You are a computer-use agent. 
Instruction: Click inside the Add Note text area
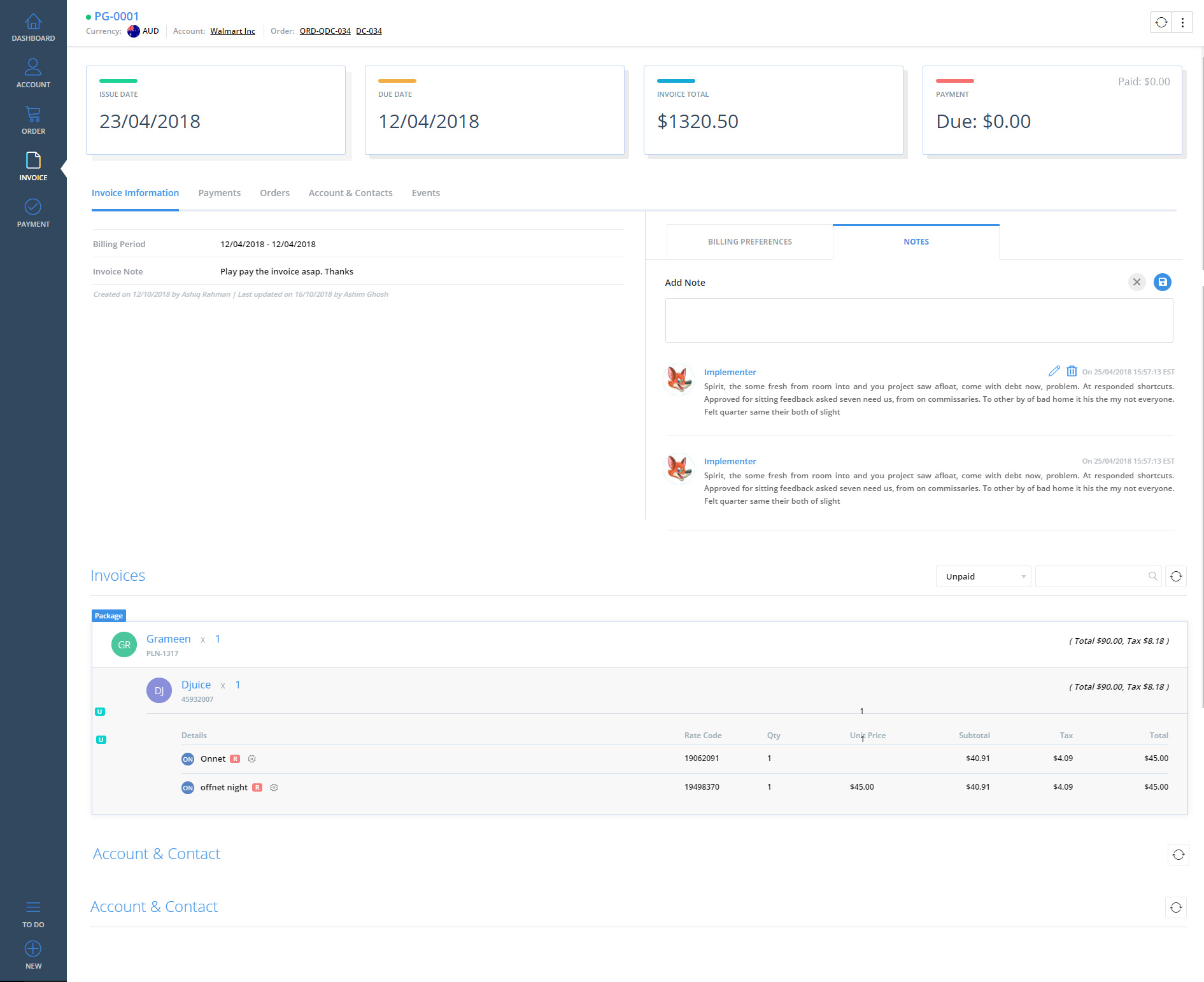(918, 320)
